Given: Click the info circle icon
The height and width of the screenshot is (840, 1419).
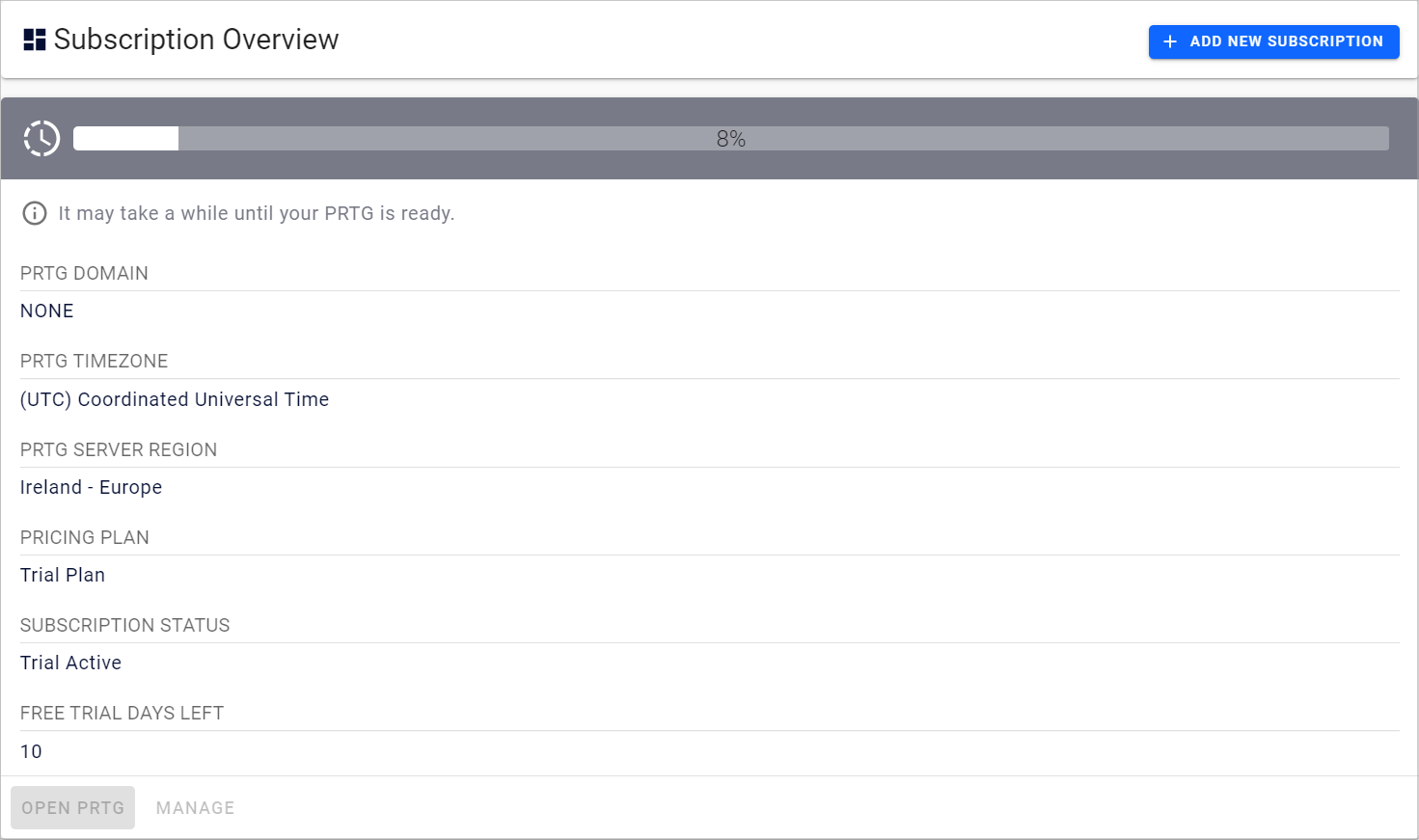Looking at the screenshot, I should 35,213.
